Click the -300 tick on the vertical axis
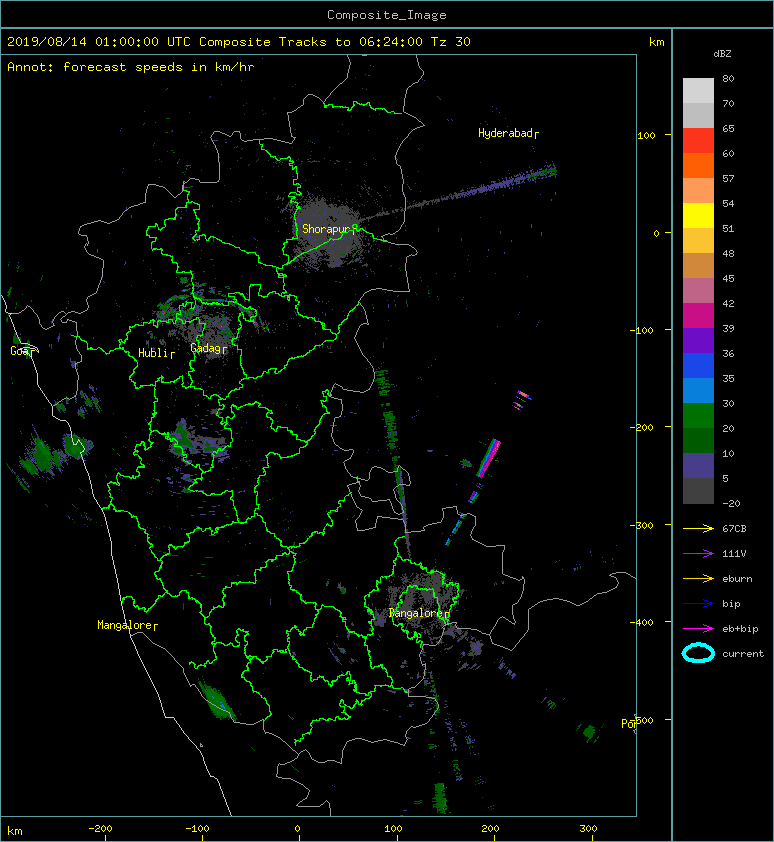Screen dimensions: 774x842 (x=641, y=525)
